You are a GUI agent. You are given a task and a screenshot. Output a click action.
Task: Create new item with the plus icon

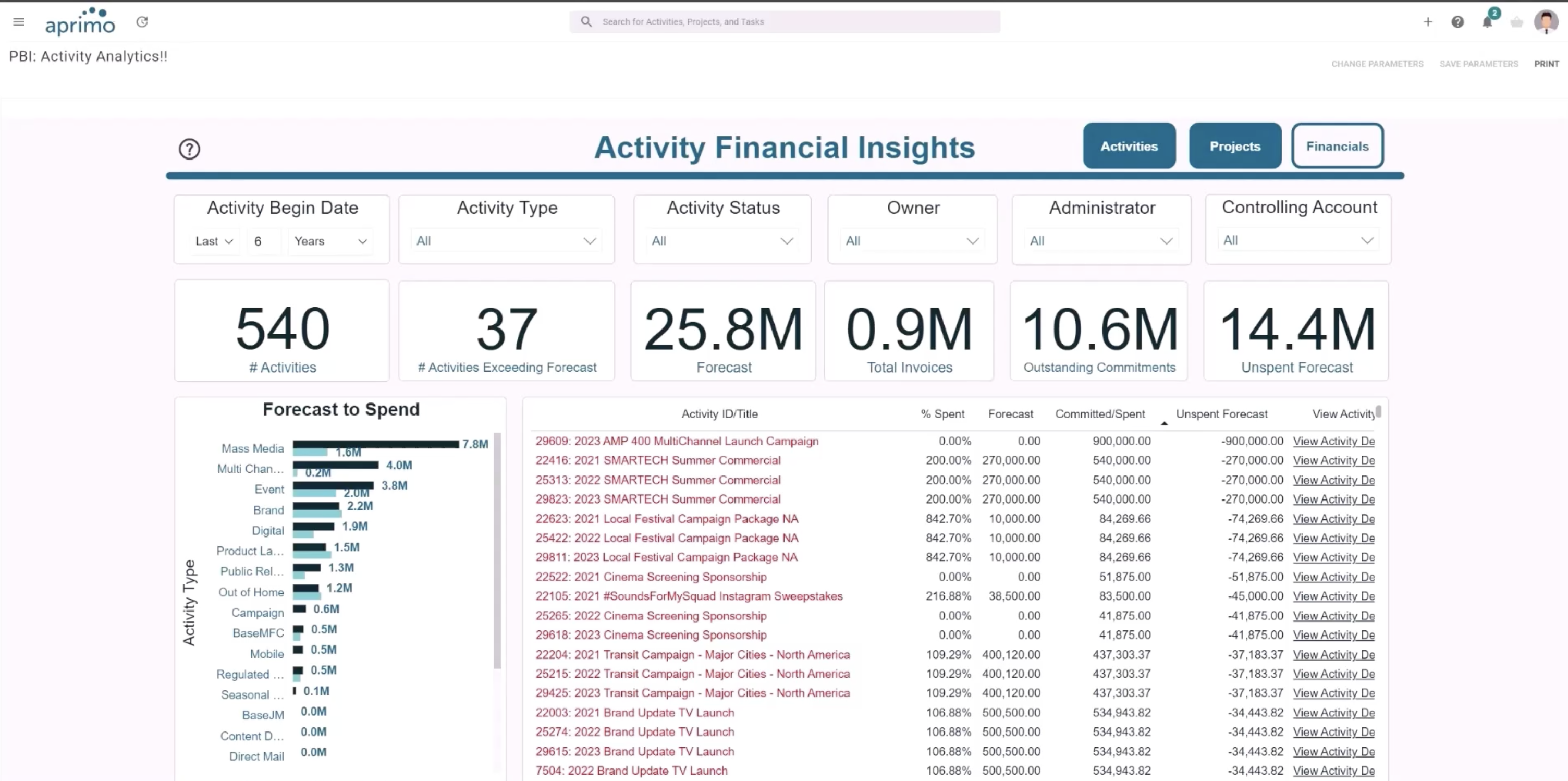(x=1427, y=22)
